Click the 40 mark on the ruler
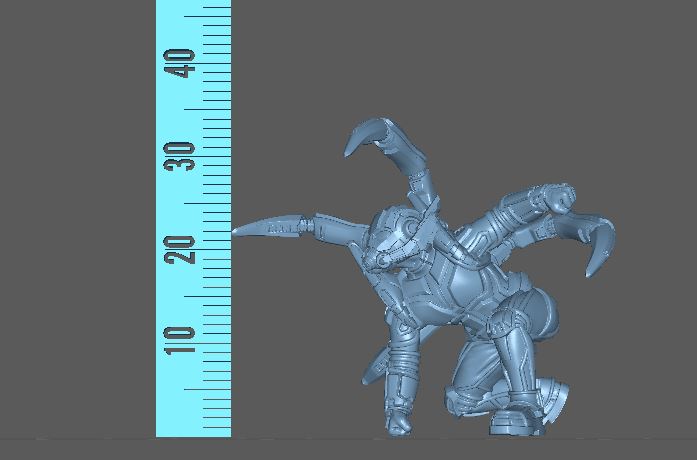697x460 pixels. pos(183,66)
